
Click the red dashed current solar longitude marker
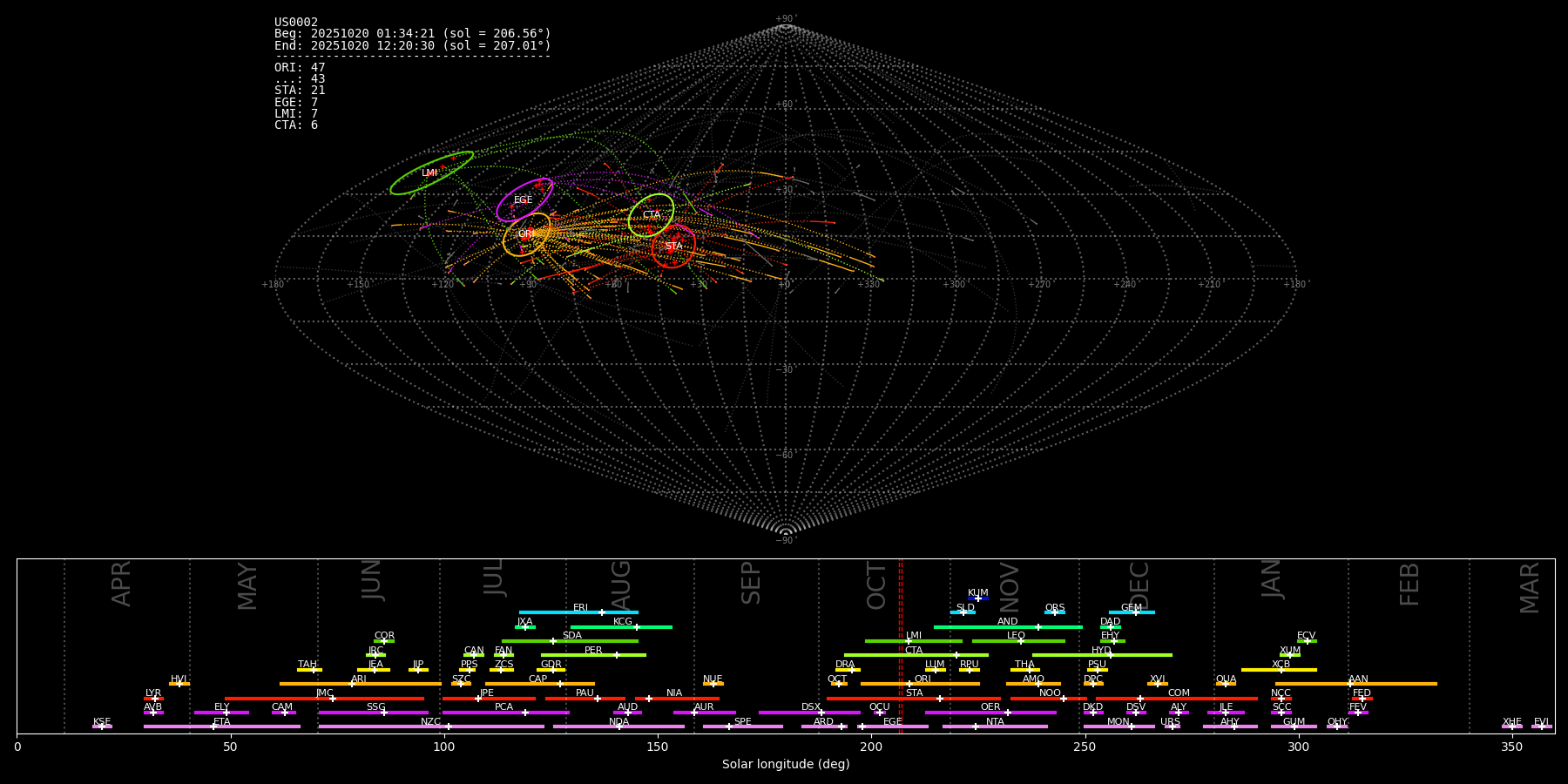(900, 645)
